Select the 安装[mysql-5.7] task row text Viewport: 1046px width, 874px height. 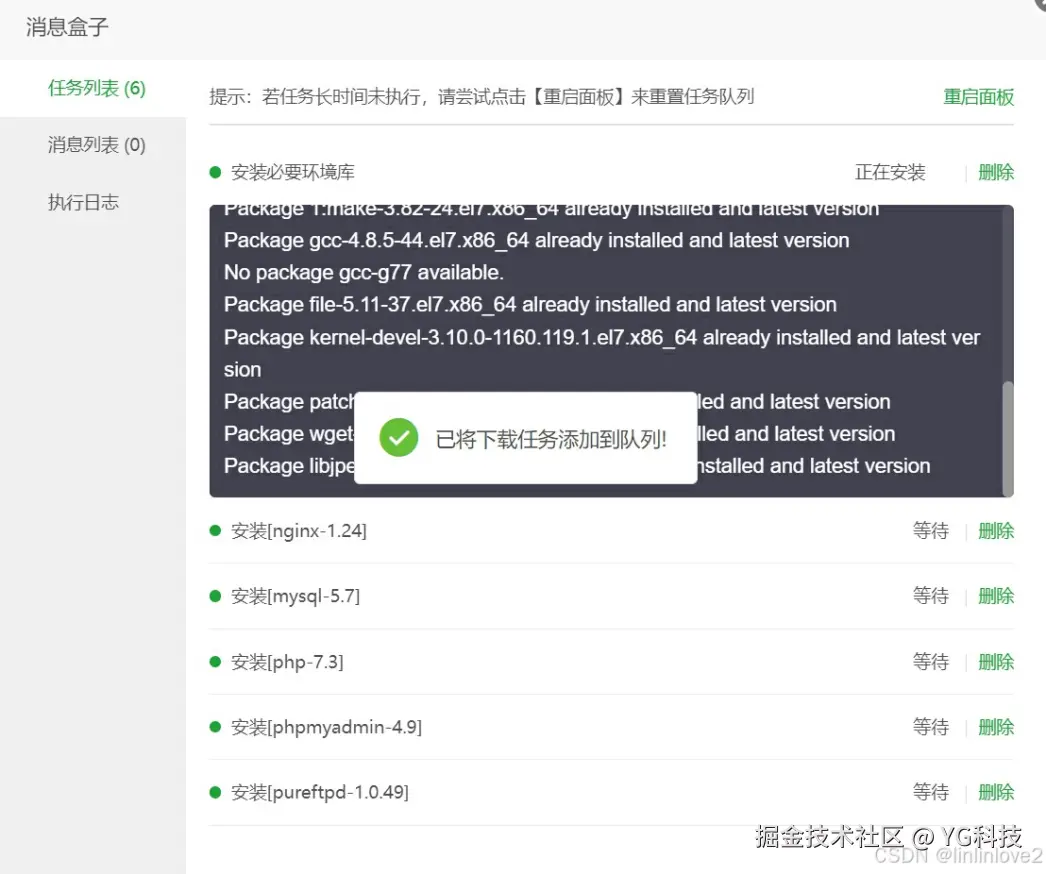coord(296,596)
